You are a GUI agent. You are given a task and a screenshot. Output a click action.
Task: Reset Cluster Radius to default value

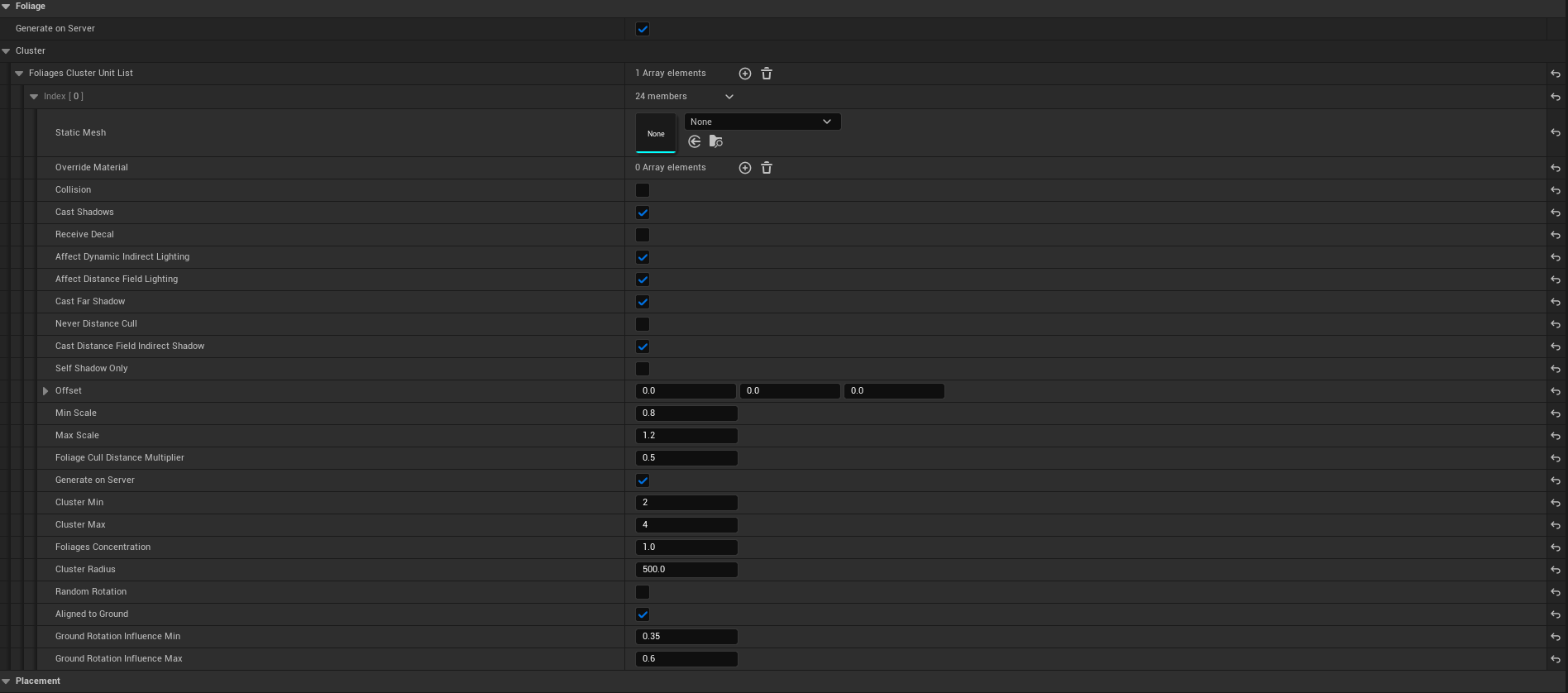coord(1556,570)
